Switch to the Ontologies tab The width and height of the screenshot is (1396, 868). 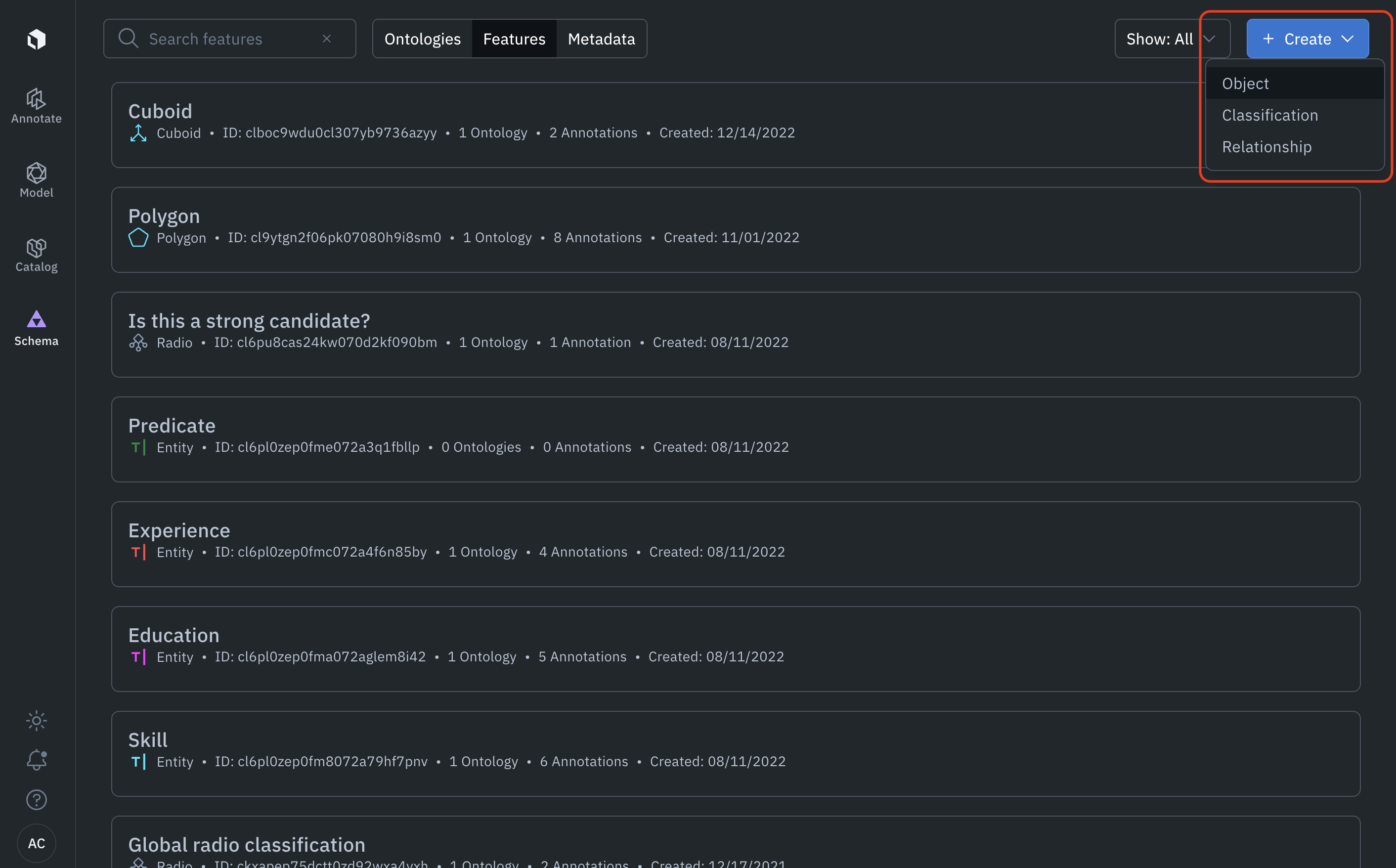(x=422, y=39)
